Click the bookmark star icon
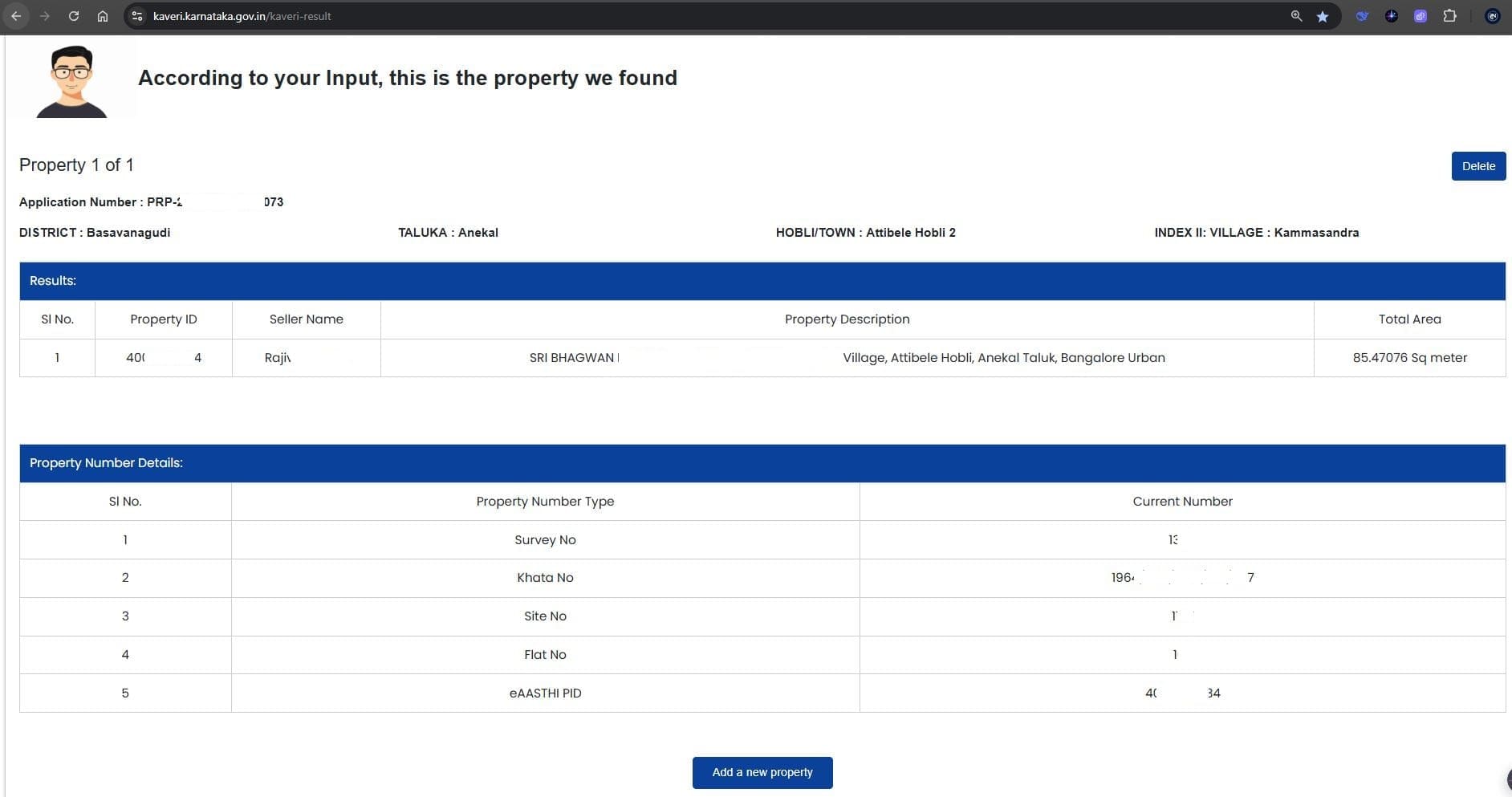1512x797 pixels. point(1323,16)
